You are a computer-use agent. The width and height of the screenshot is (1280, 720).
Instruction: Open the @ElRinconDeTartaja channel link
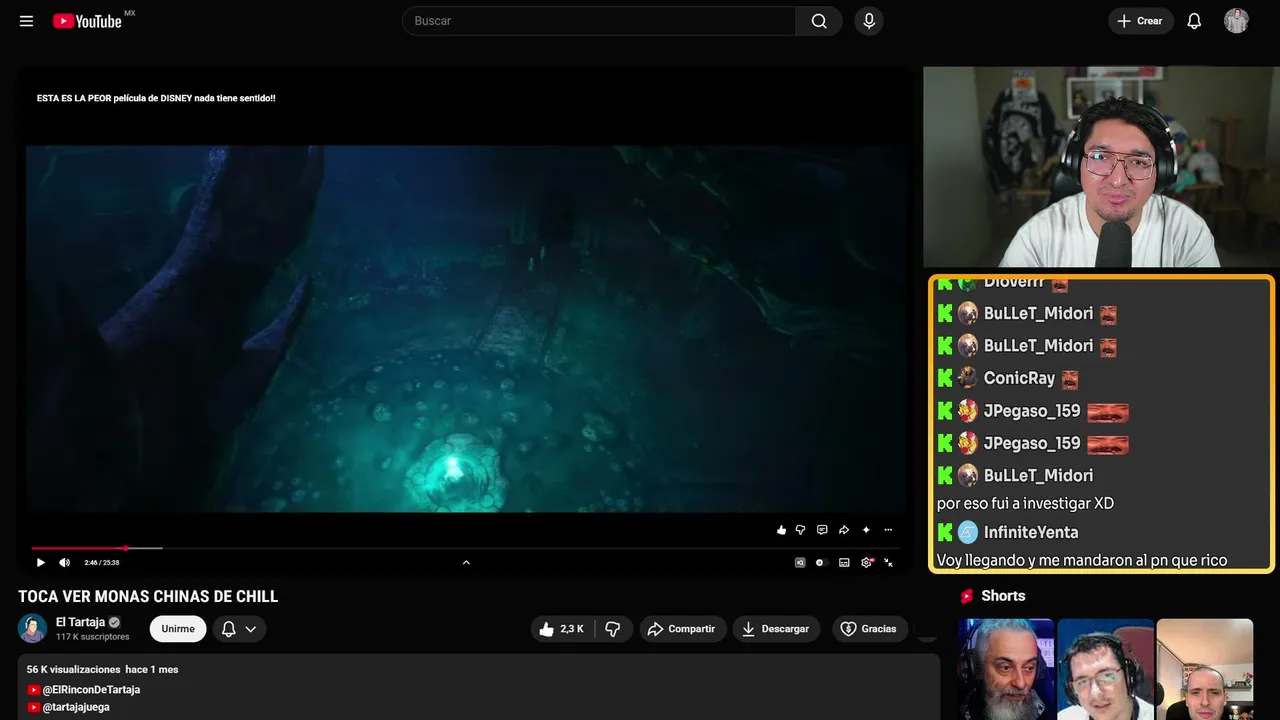(91, 689)
